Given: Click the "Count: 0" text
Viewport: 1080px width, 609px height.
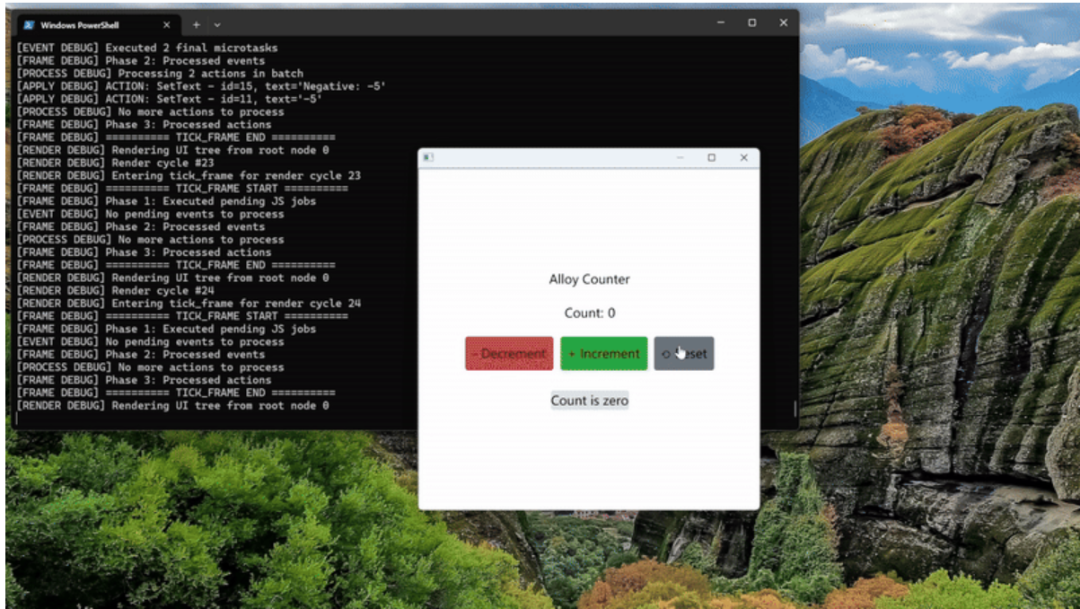Looking at the screenshot, I should pos(589,312).
